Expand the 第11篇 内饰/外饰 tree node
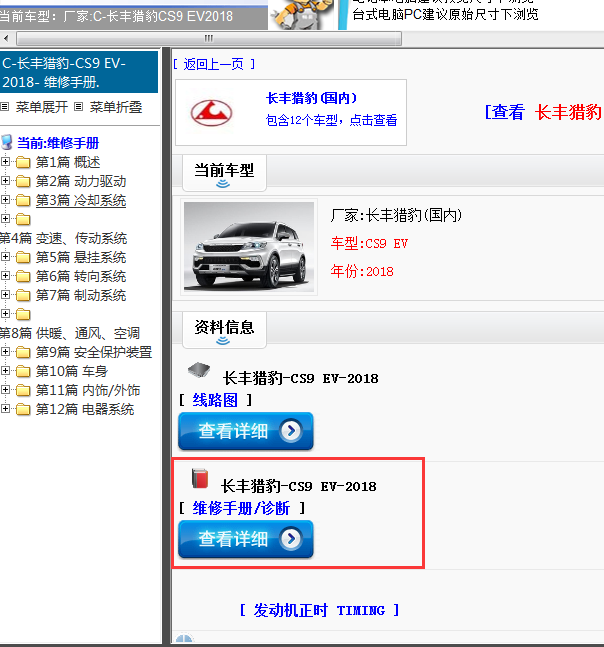Viewport: 604px width, 647px height. [x=5, y=390]
